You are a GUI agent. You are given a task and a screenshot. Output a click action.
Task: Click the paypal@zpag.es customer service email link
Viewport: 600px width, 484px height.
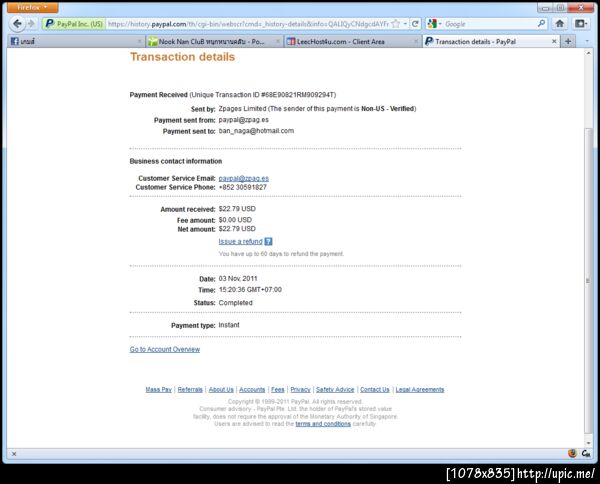click(244, 178)
